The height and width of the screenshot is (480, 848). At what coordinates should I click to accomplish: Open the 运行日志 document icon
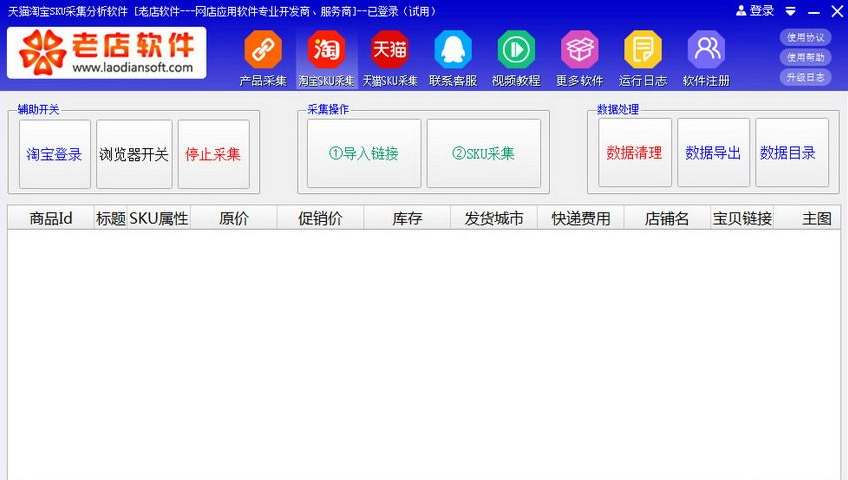[643, 50]
